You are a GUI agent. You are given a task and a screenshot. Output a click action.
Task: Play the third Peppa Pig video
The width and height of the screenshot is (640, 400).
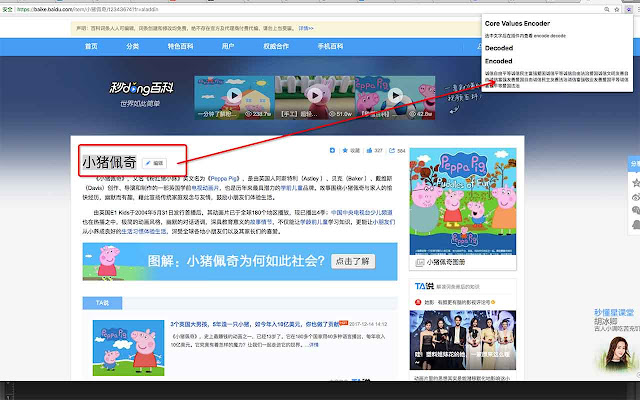click(x=395, y=96)
